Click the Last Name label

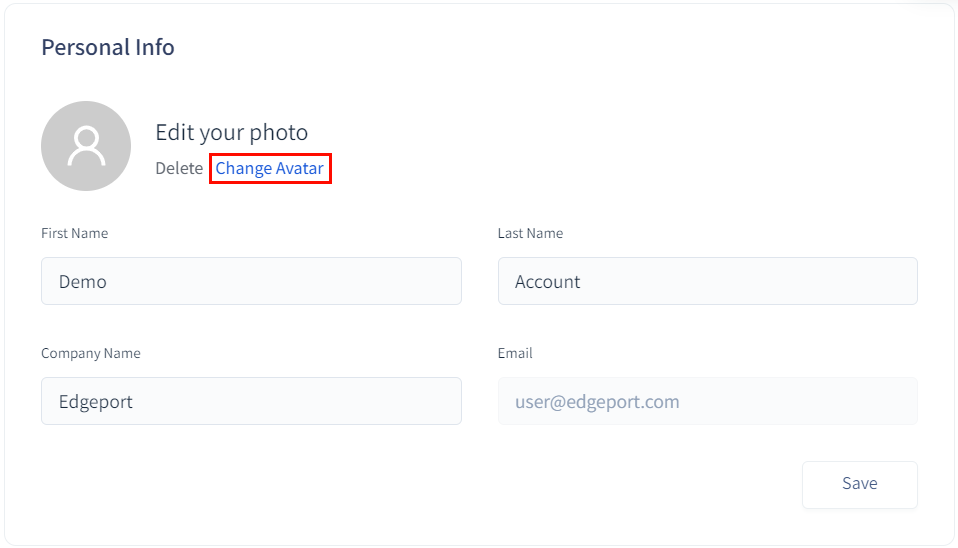(x=530, y=233)
